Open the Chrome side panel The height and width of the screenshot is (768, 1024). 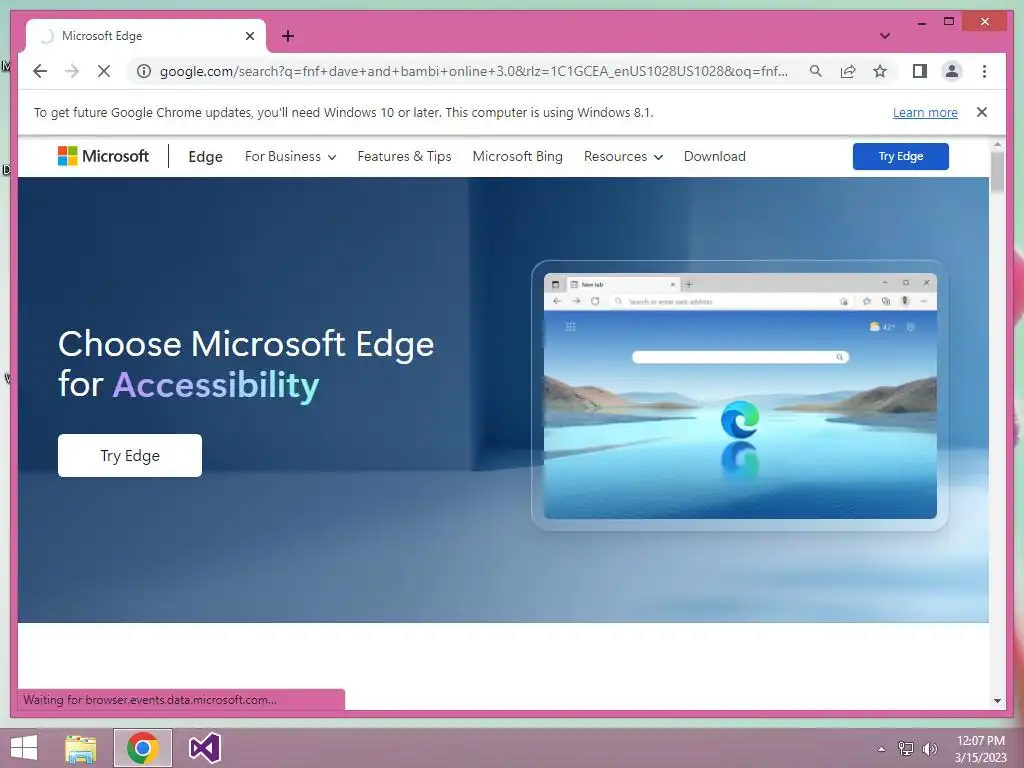(920, 71)
